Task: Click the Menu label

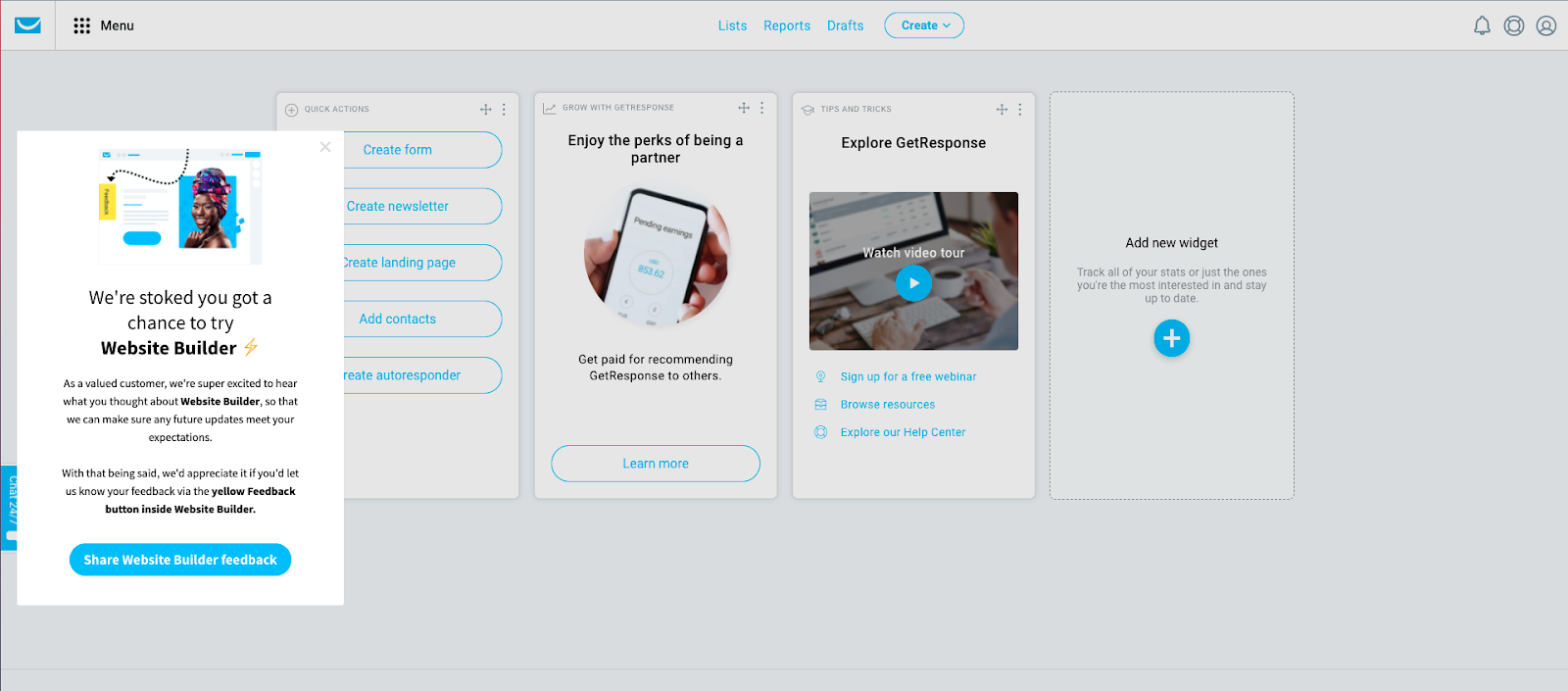Action: click(x=117, y=25)
